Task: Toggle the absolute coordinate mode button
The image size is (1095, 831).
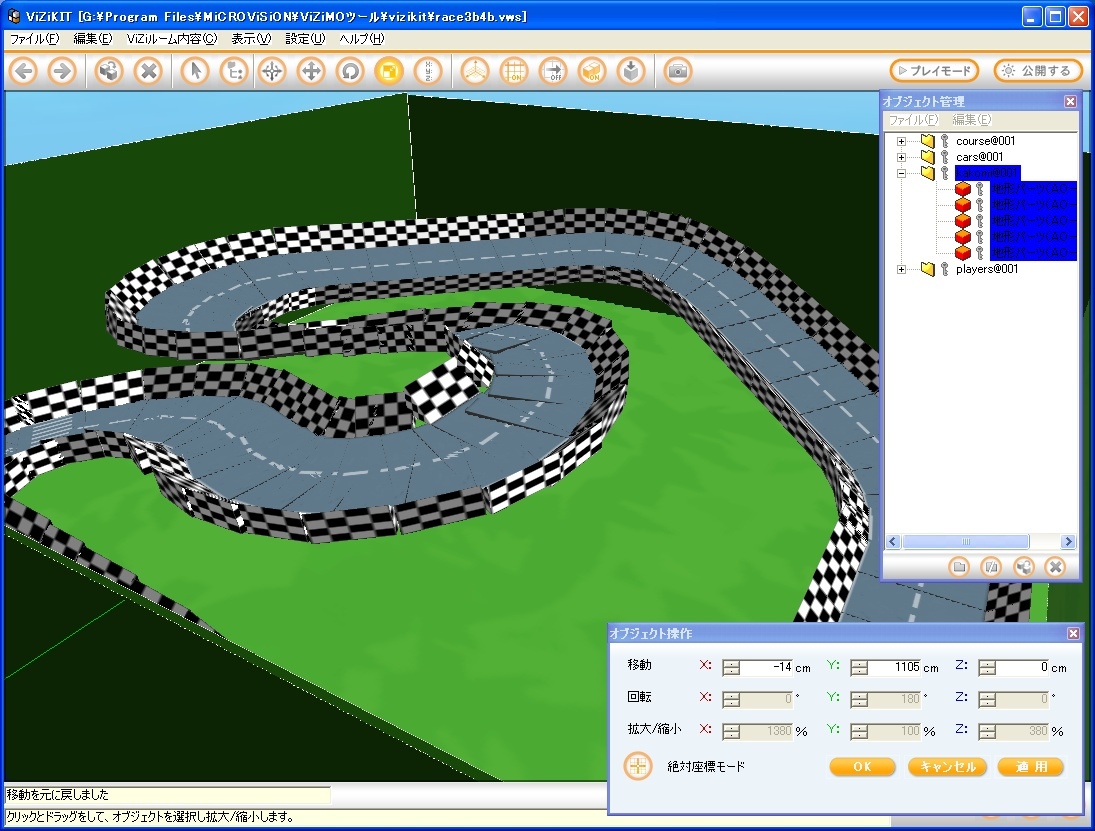Action: pos(637,767)
